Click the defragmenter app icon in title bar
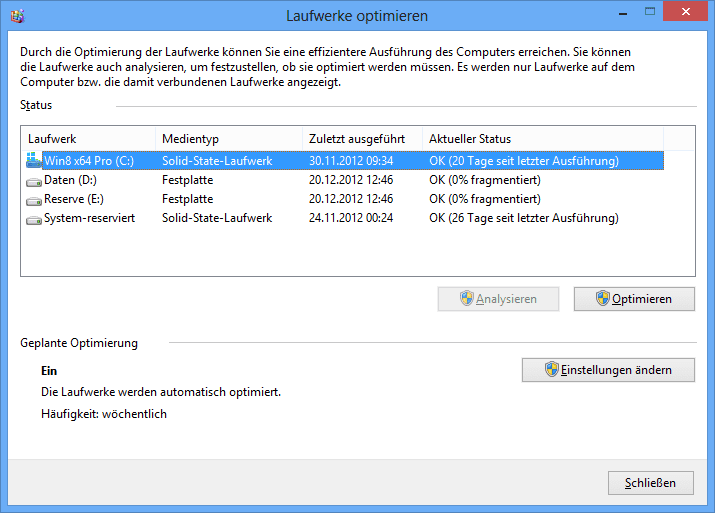Image resolution: width=715 pixels, height=513 pixels. pos(17,16)
